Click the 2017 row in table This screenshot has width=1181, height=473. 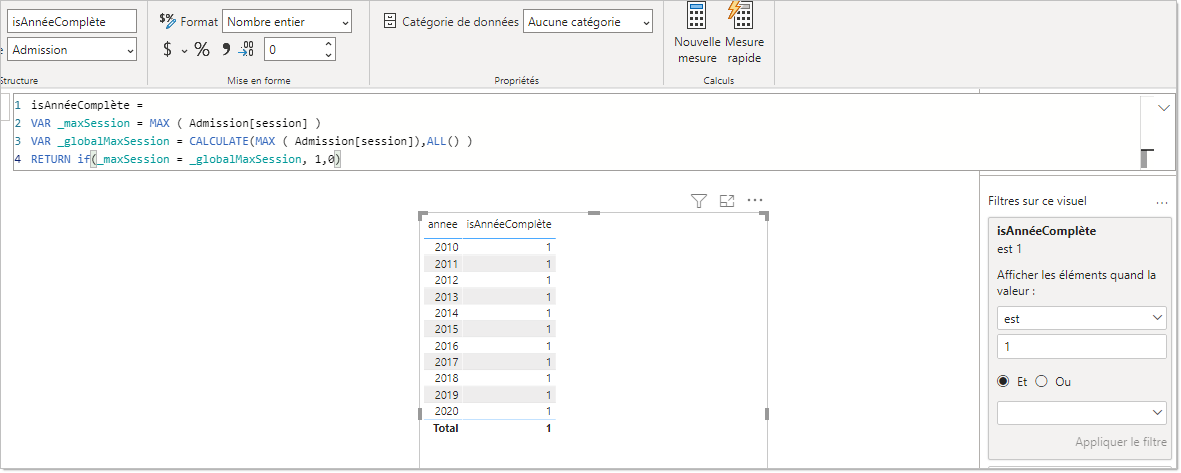(x=490, y=362)
